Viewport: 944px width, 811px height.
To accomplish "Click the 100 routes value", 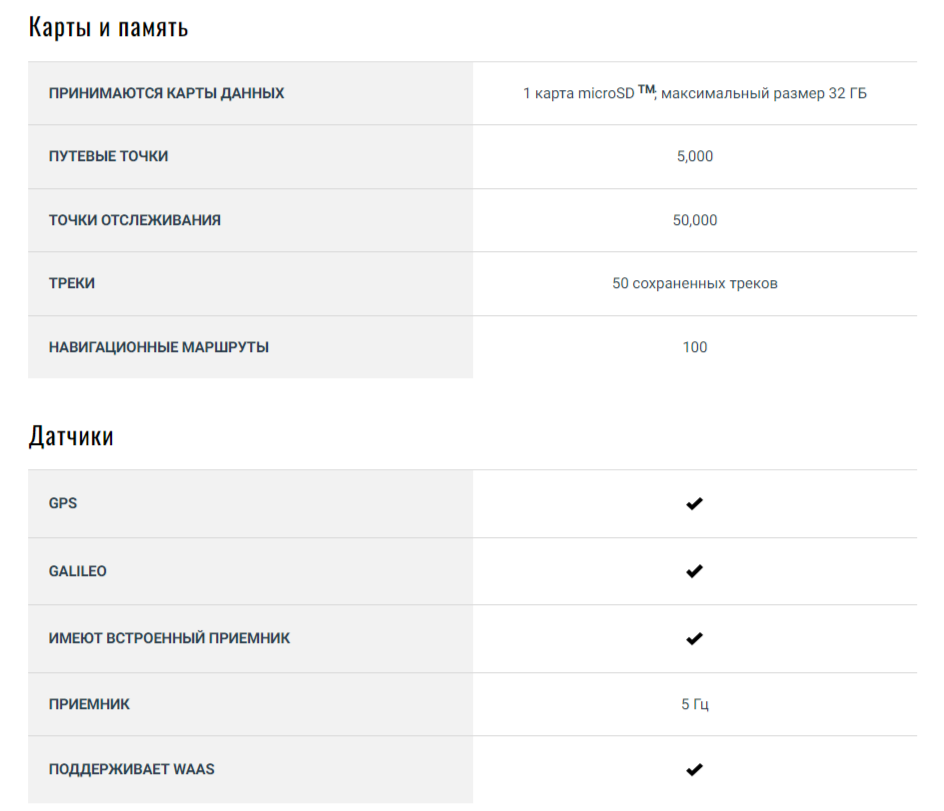I will (694, 347).
